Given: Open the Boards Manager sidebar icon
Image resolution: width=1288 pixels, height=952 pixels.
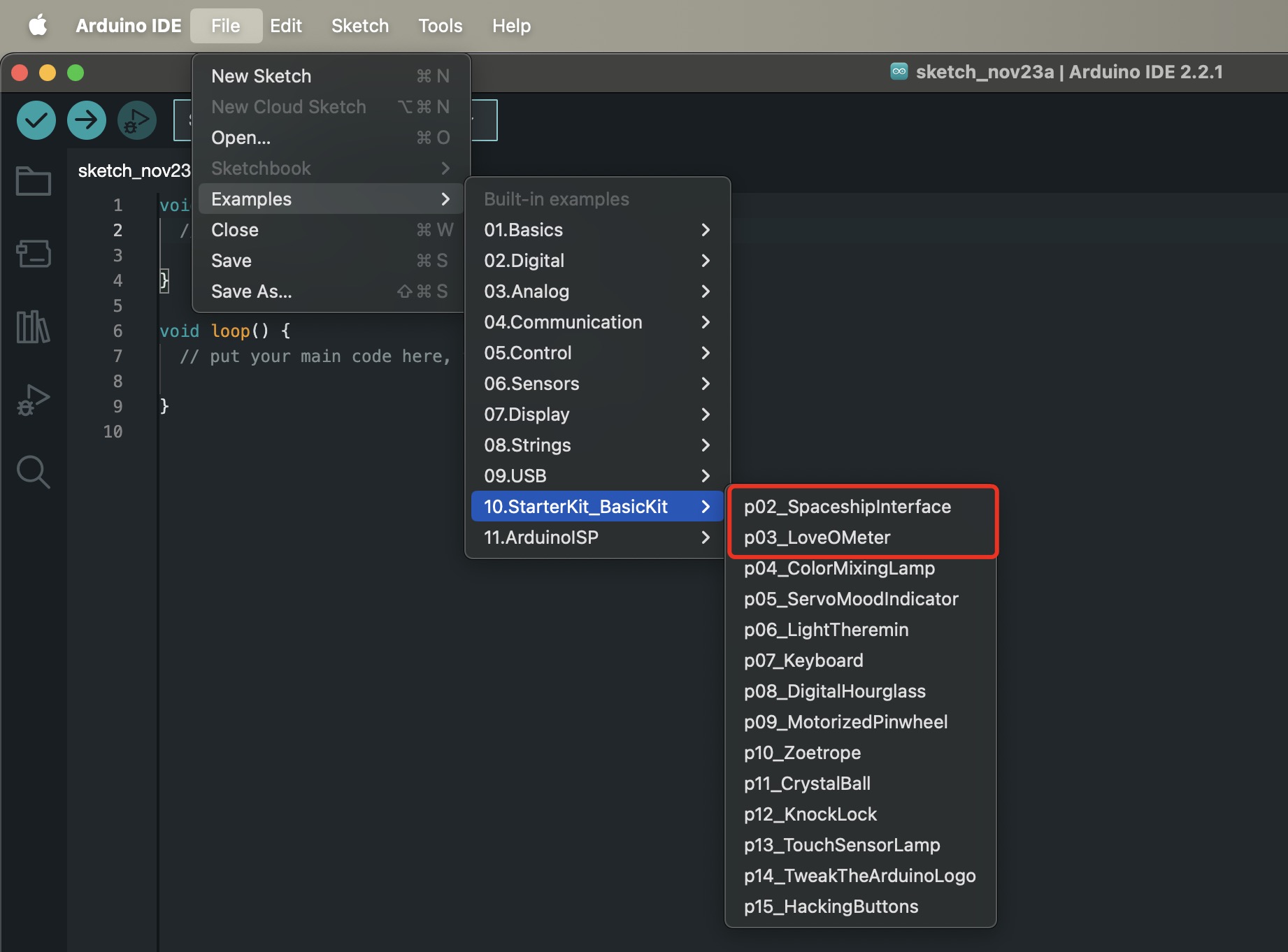Looking at the screenshot, I should point(34,254).
